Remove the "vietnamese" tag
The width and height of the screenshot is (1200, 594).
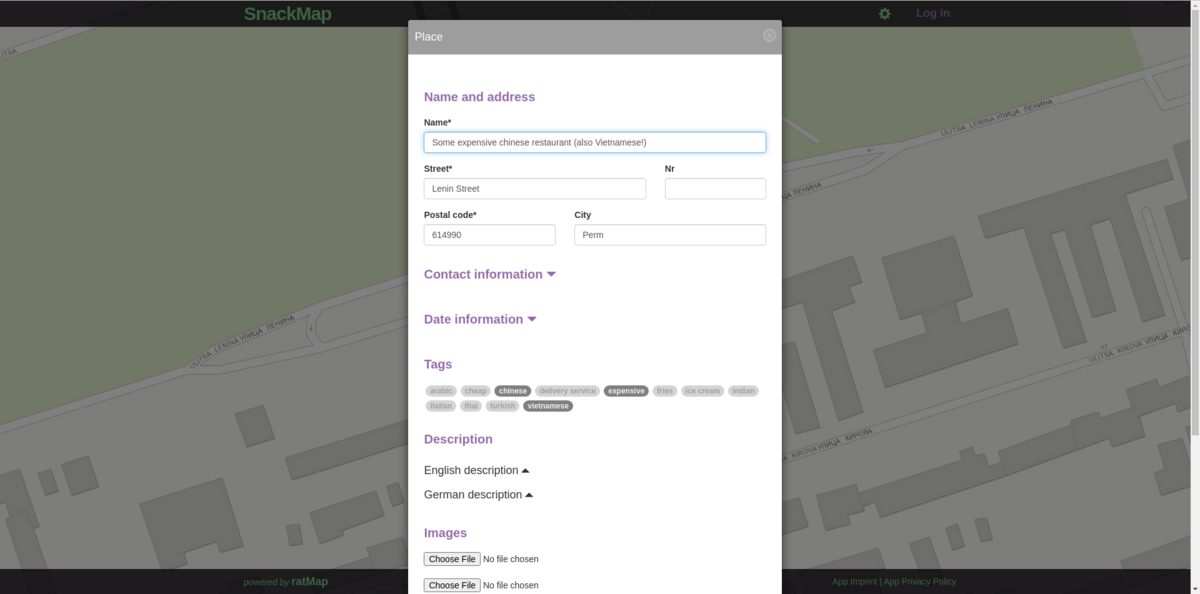coord(548,406)
